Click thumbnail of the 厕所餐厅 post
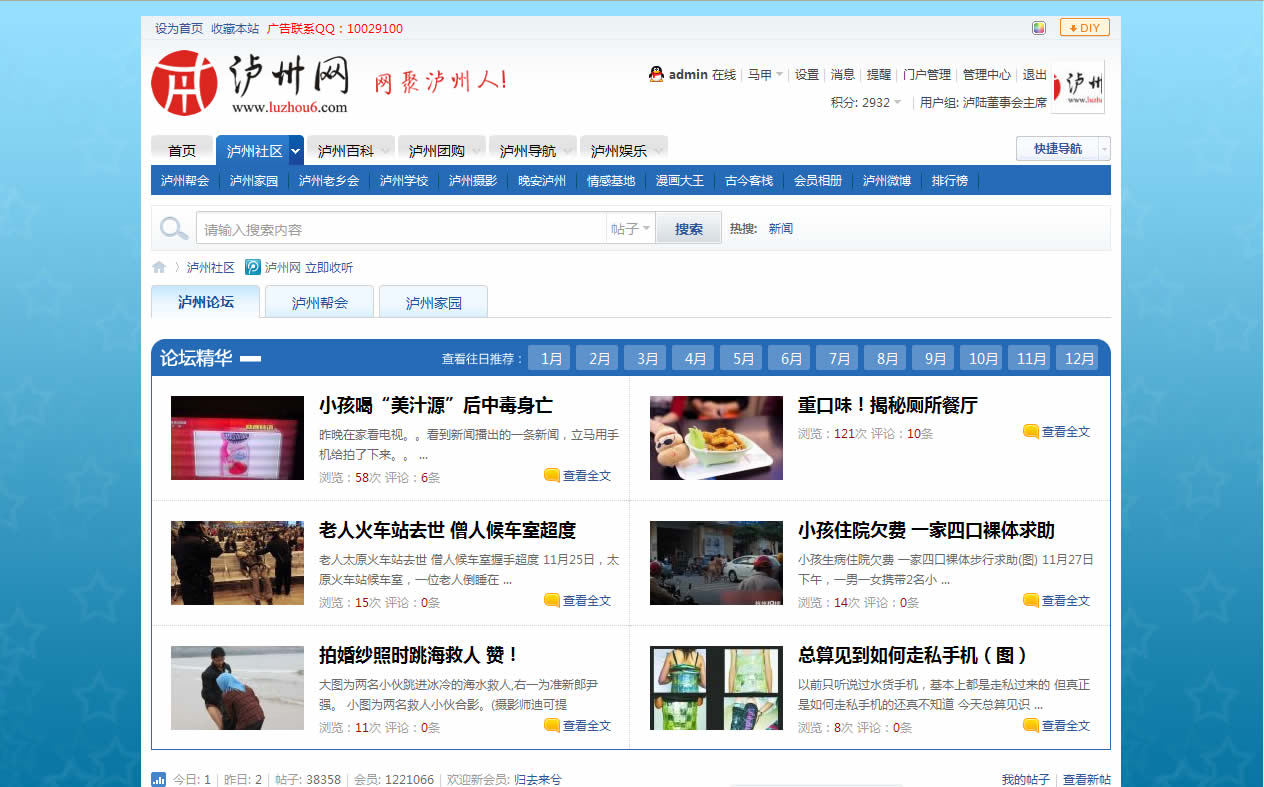 (716, 438)
